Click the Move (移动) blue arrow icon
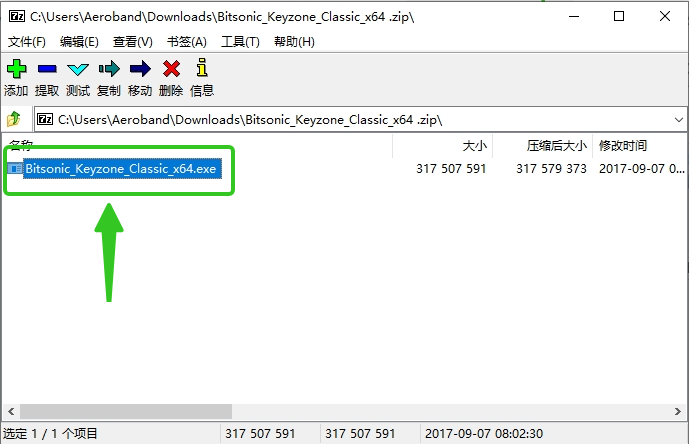The height and width of the screenshot is (444, 689). tap(140, 69)
